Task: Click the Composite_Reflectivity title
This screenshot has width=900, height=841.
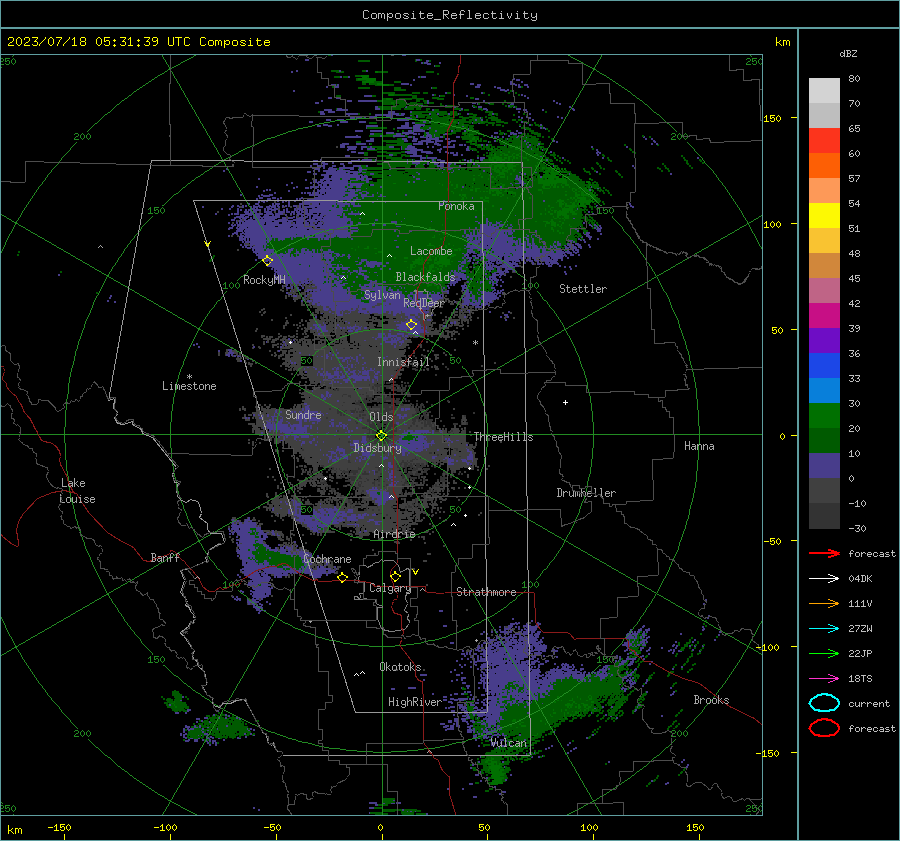Action: point(450,15)
